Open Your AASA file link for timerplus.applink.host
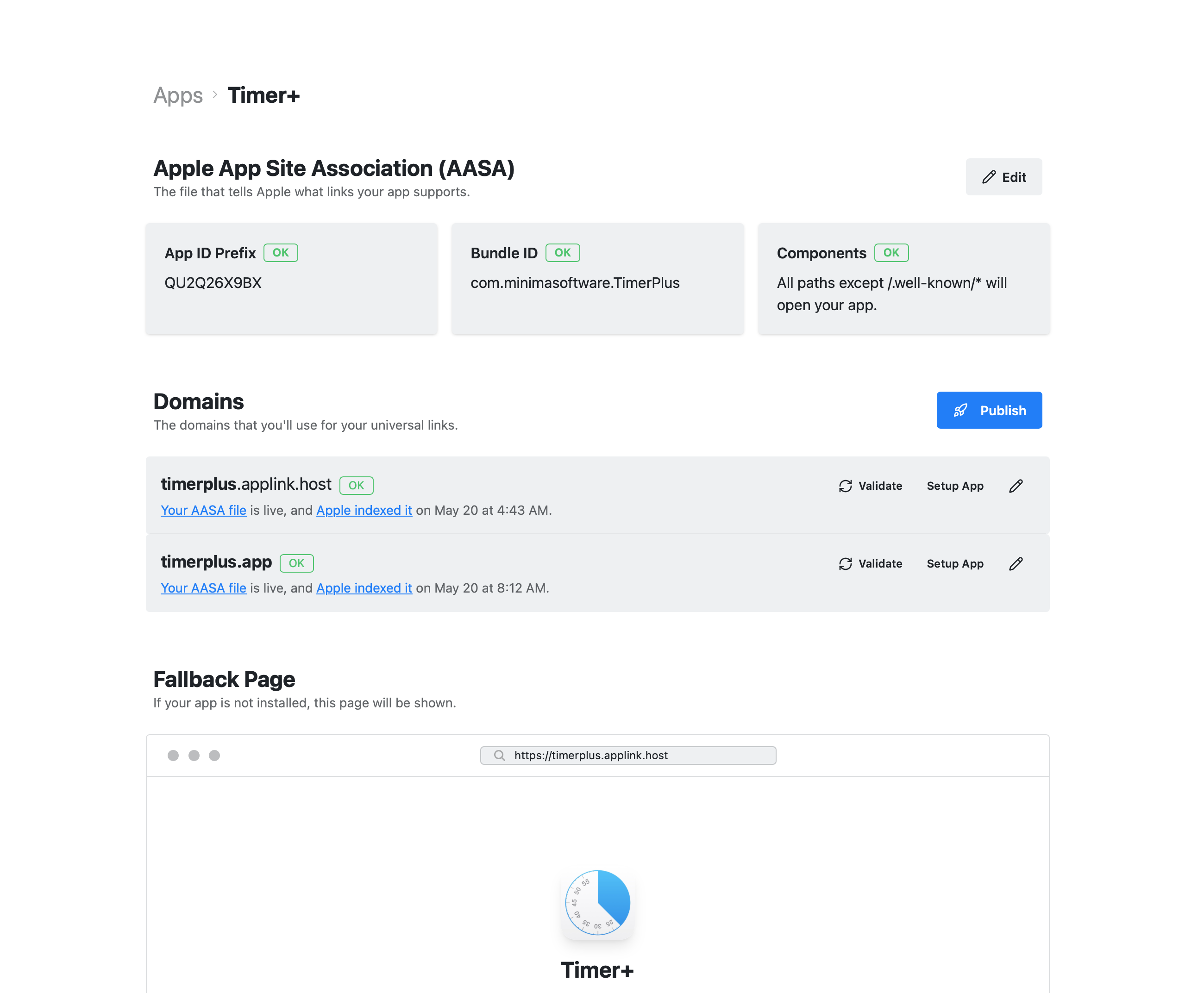Viewport: 1204px width, 993px height. click(x=203, y=510)
